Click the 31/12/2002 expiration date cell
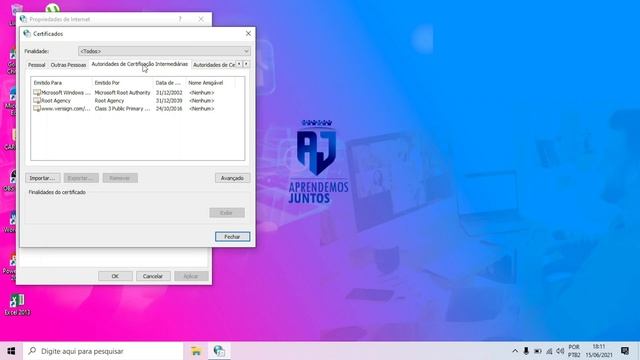This screenshot has width=640, height=360. point(169,93)
